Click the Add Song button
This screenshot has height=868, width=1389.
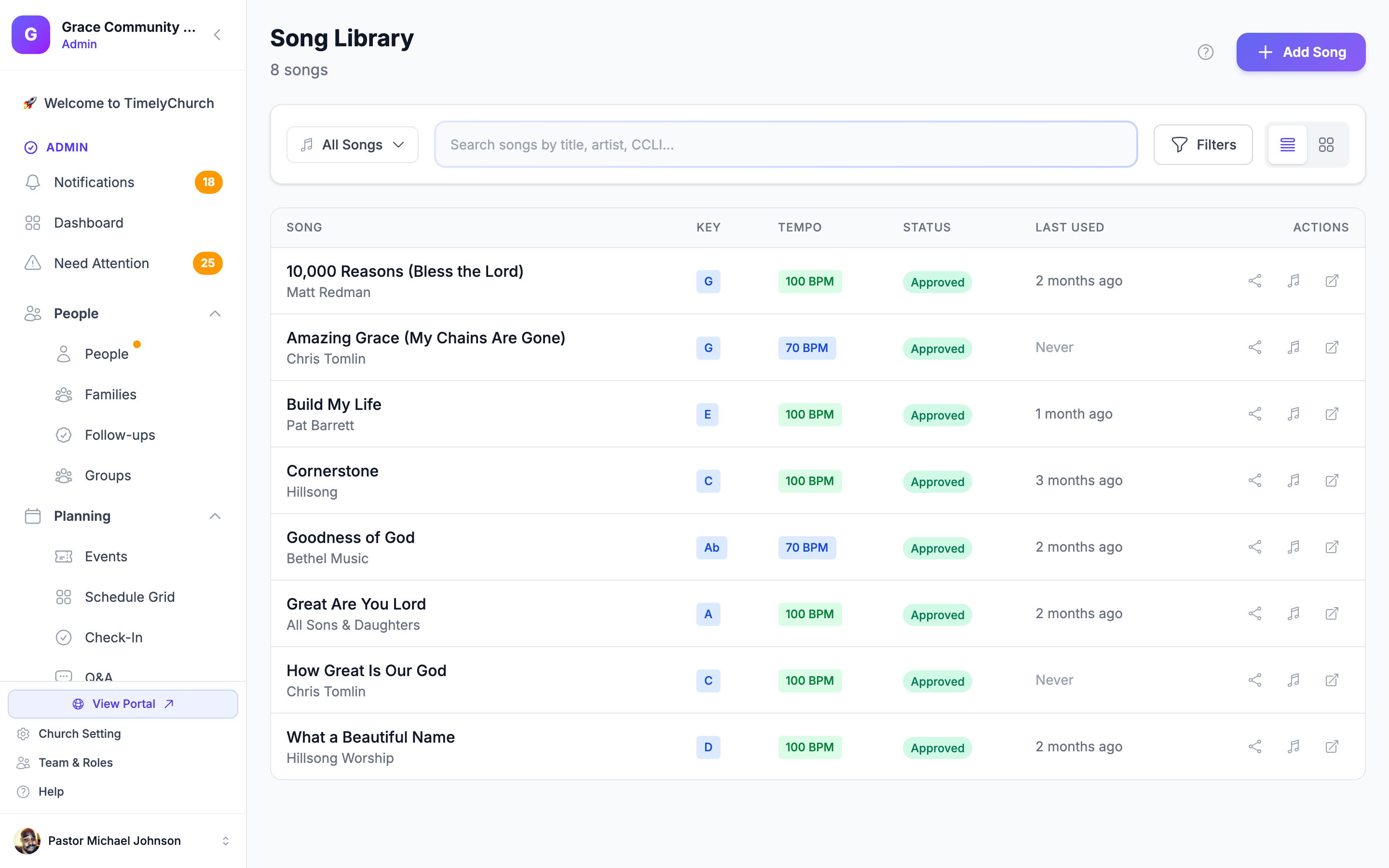pyautogui.click(x=1301, y=52)
